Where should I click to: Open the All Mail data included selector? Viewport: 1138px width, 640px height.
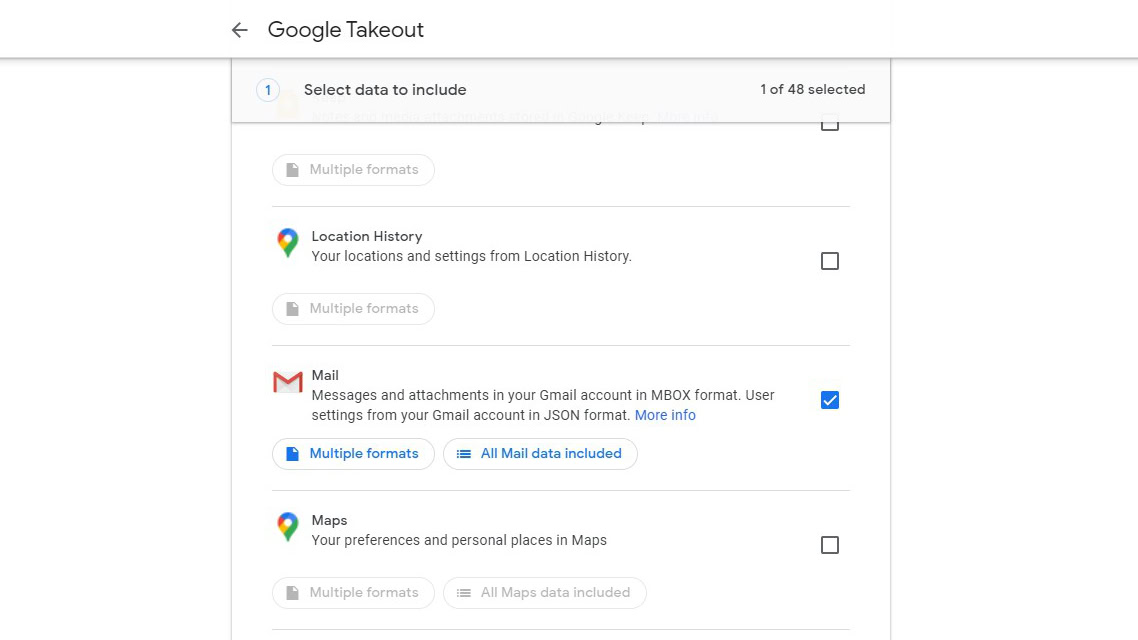click(x=540, y=454)
